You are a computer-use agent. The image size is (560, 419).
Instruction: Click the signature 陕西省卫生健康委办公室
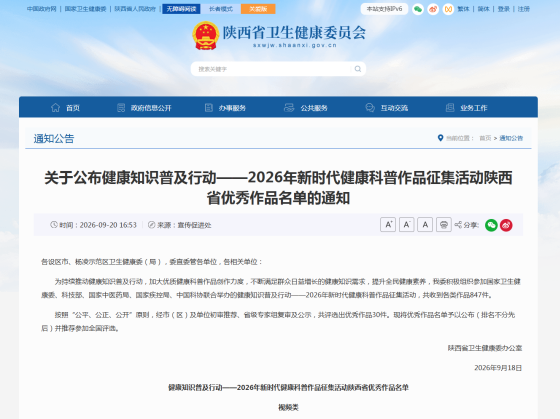(485, 348)
